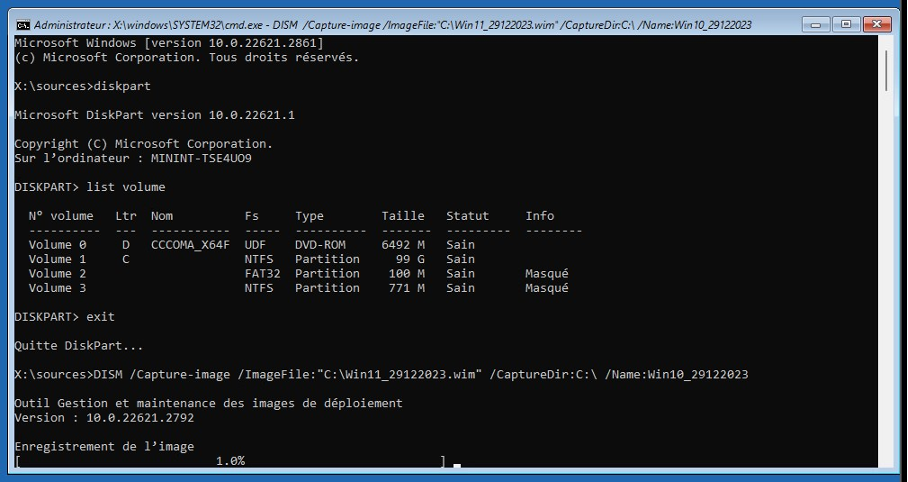This screenshot has width=908, height=482.
Task: Minimize the command prompt window
Action: pos(817,24)
